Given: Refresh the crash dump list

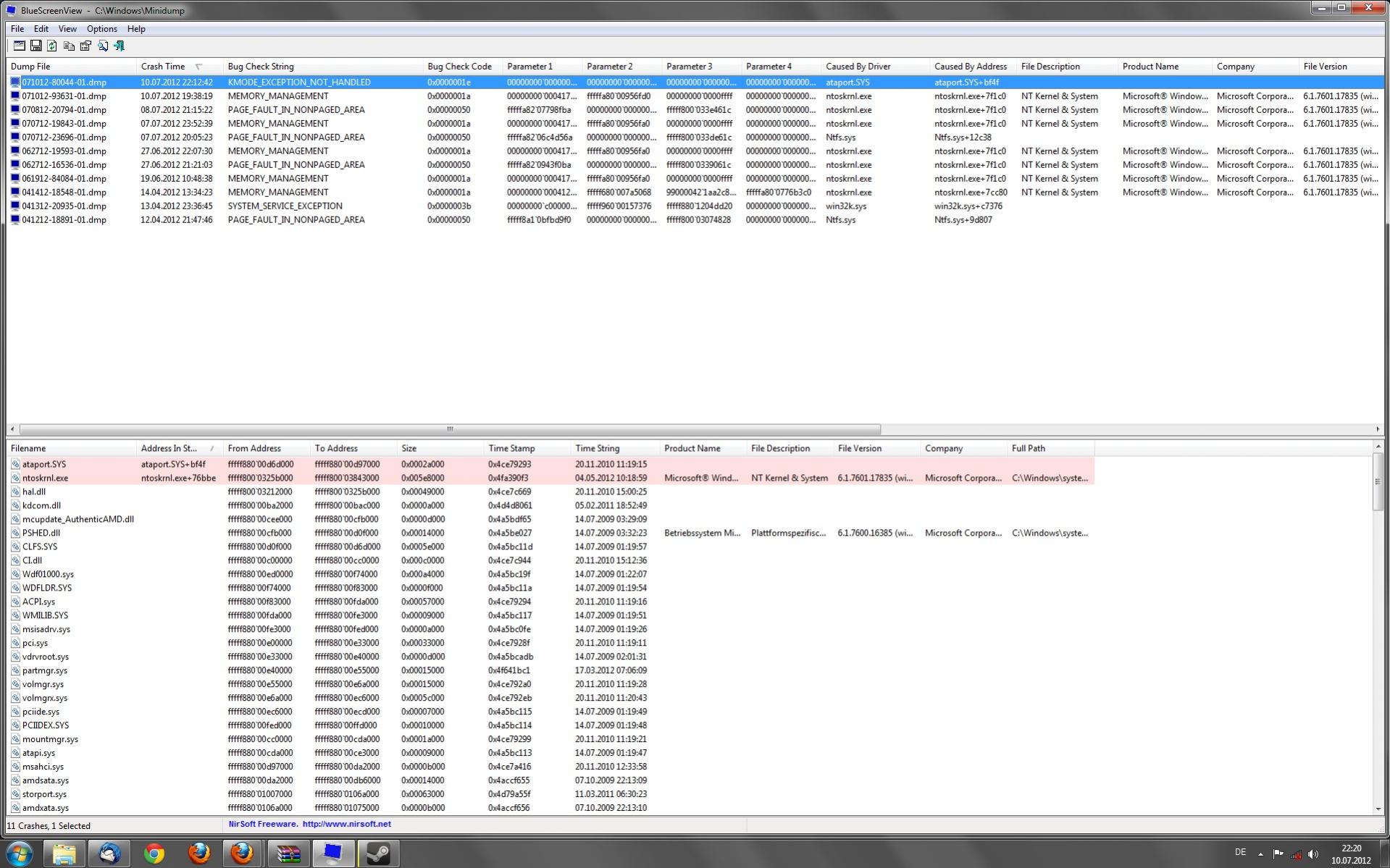Looking at the screenshot, I should 52,46.
